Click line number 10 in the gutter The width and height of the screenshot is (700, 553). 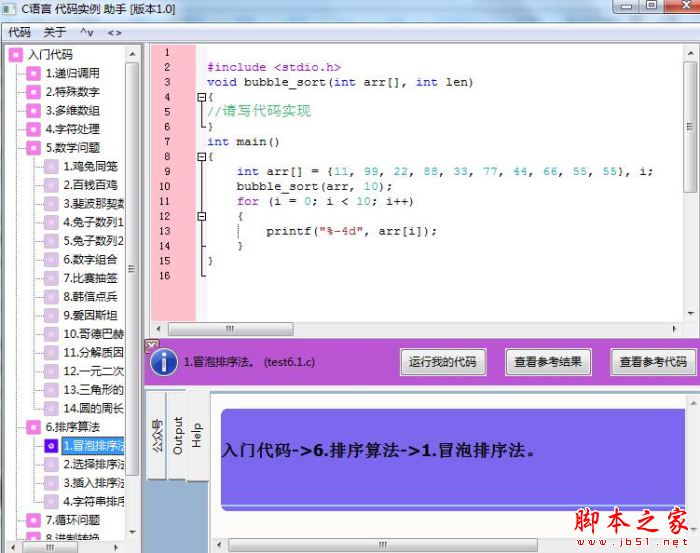pyautogui.click(x=165, y=187)
